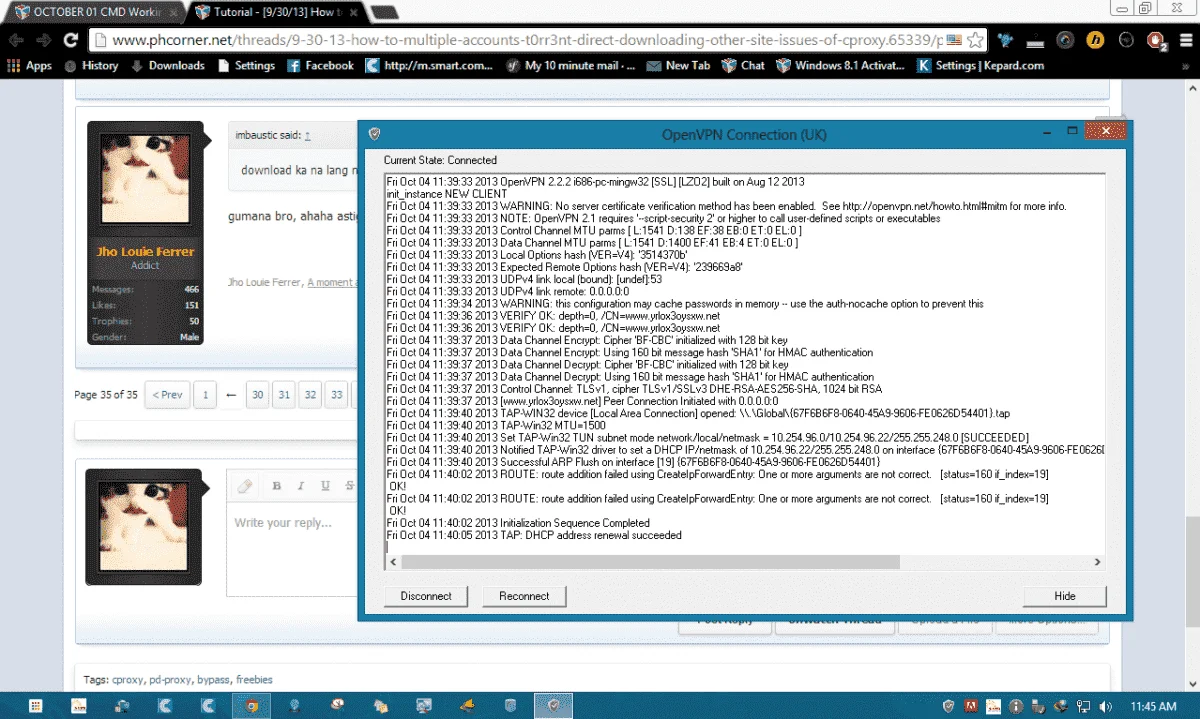1200x719 pixels.
Task: Open New Tab bookmark
Action: point(679,65)
